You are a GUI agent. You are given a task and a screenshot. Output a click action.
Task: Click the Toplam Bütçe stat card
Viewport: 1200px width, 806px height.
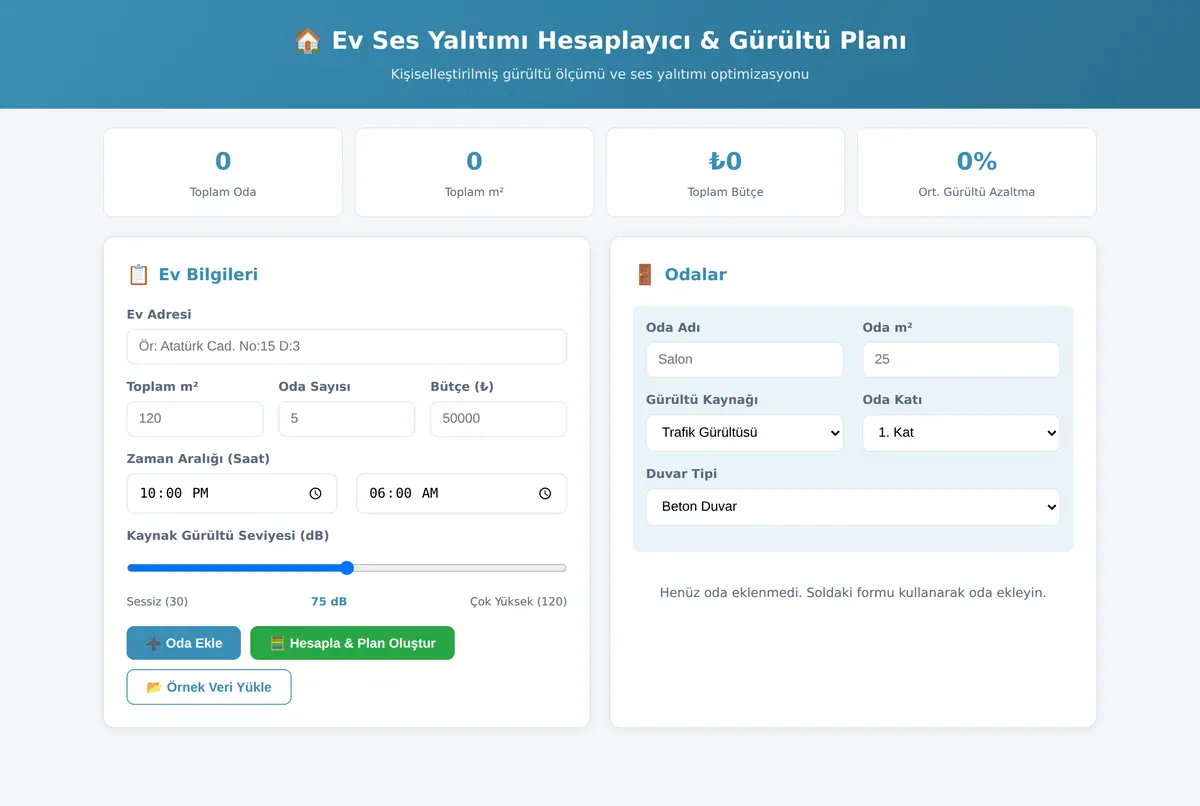click(x=725, y=172)
